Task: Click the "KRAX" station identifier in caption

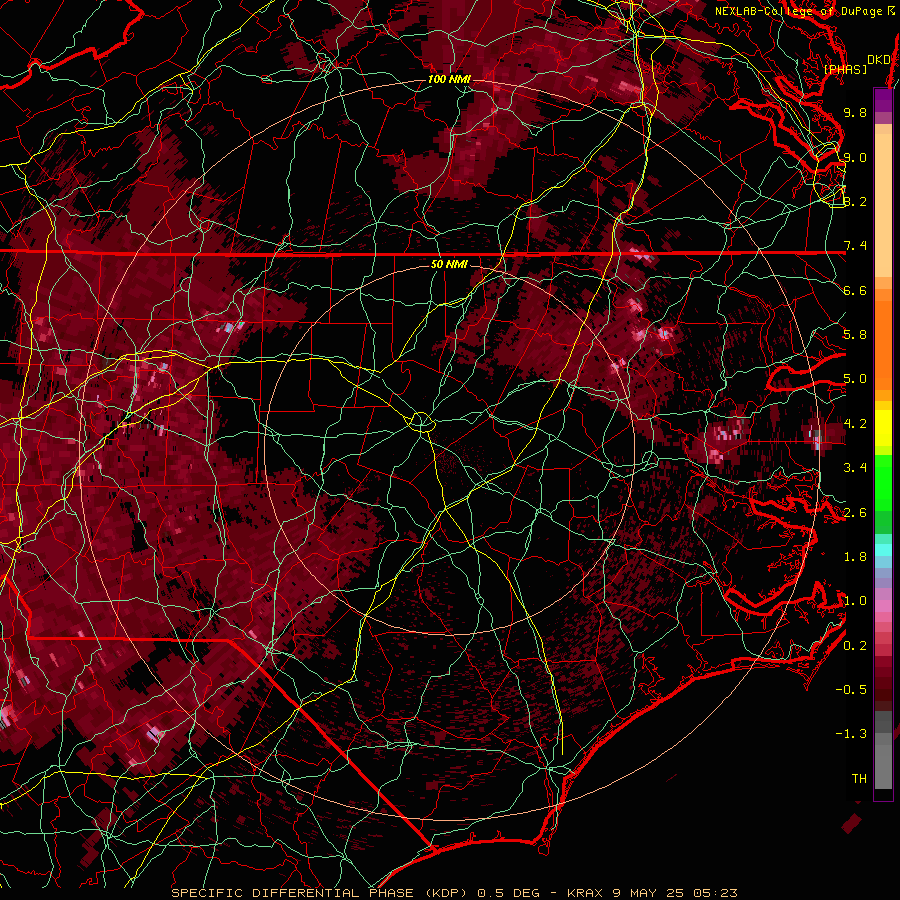Action: coord(585,893)
